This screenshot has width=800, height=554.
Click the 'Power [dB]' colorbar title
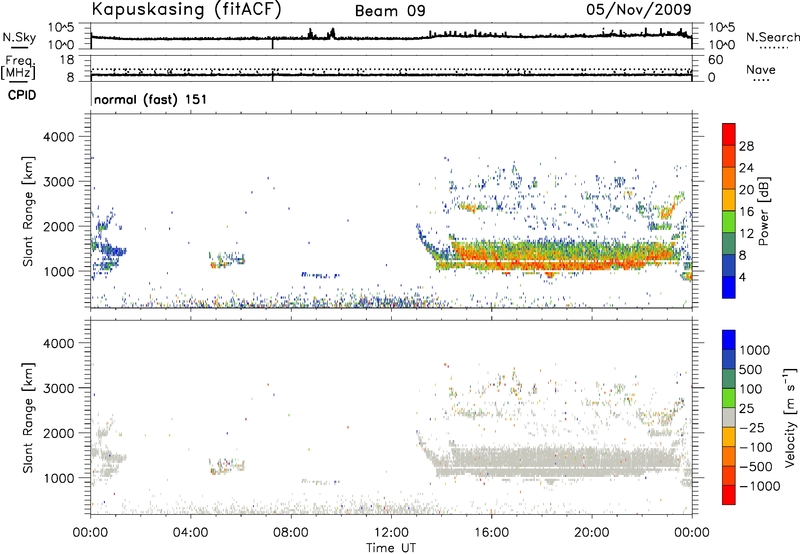tap(763, 211)
